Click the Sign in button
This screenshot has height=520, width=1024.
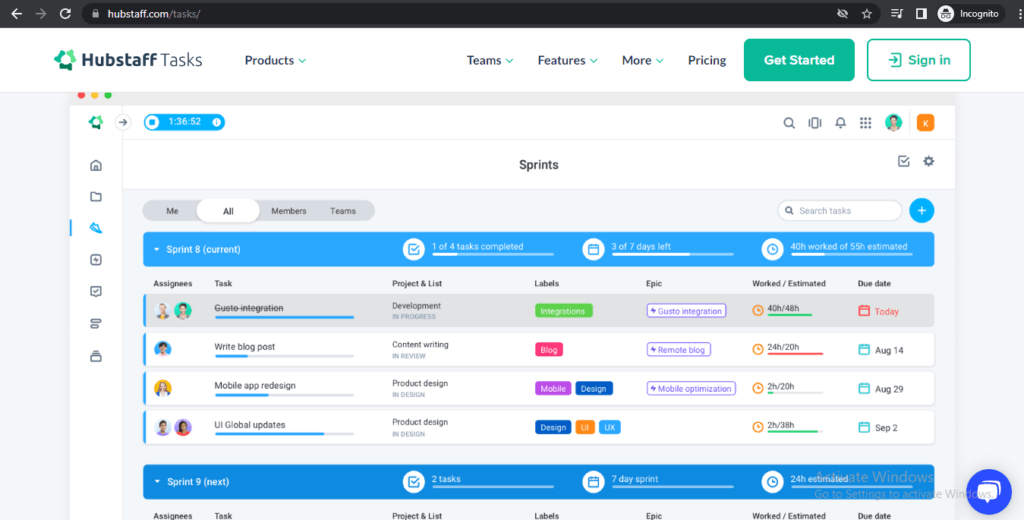pyautogui.click(x=918, y=60)
